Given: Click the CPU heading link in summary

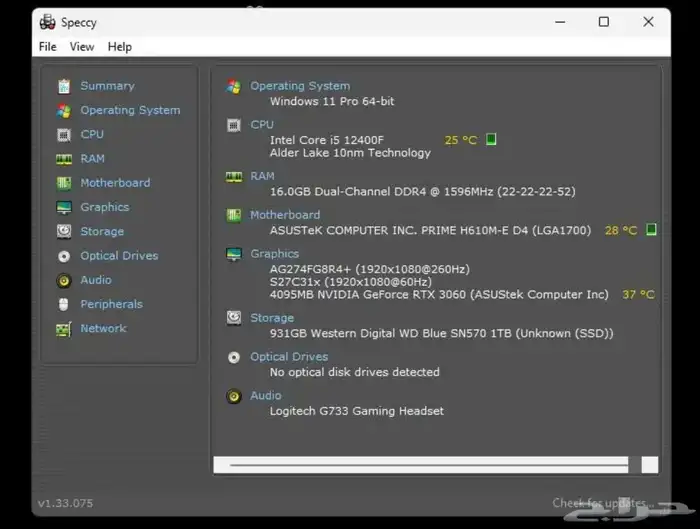Looking at the screenshot, I should coord(262,125).
